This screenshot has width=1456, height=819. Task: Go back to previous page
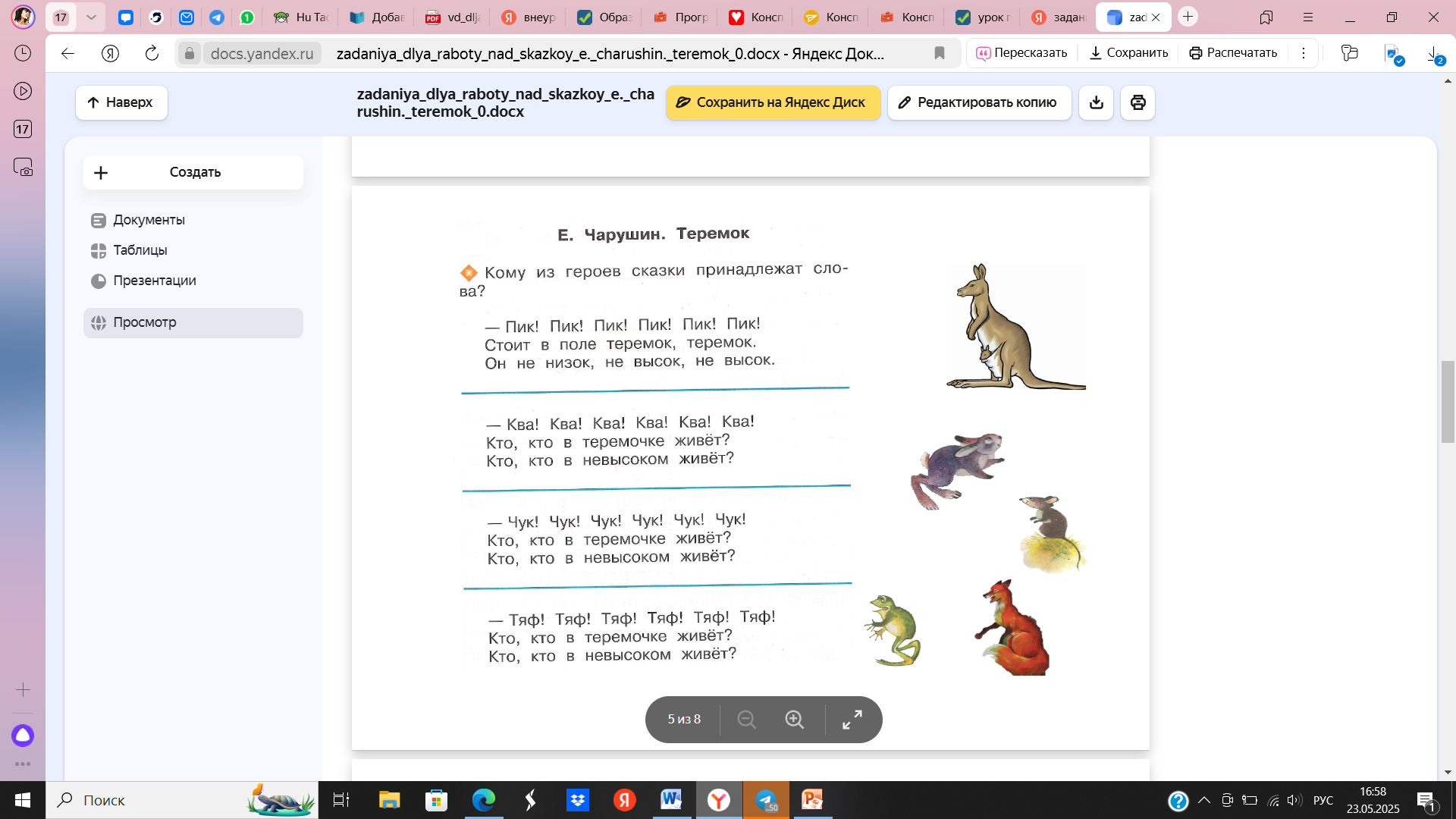[x=68, y=53]
